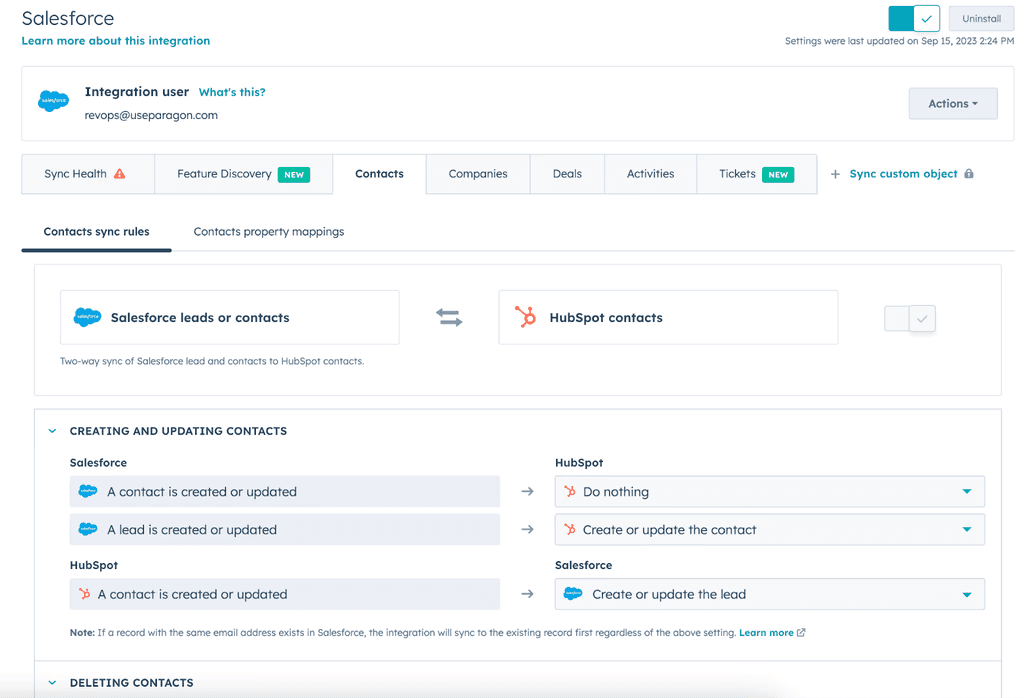Open the Create or update the contact dropdown
Screen dimensions: 1024x698
[769, 530]
